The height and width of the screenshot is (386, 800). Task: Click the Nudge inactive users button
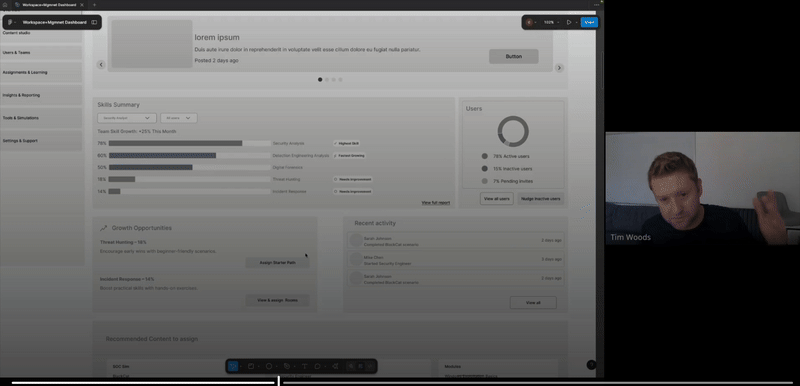(540, 199)
